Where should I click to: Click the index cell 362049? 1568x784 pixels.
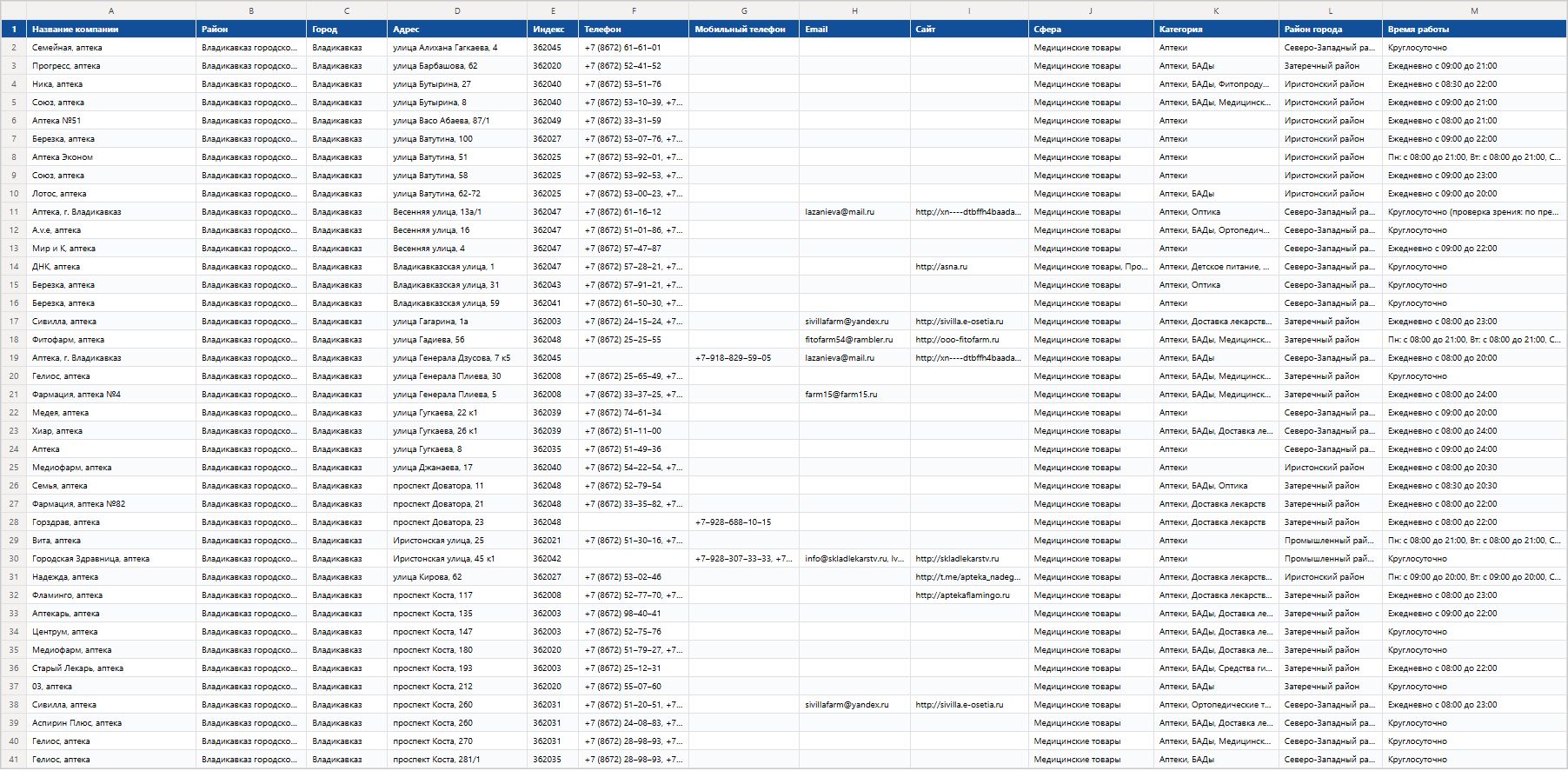pyautogui.click(x=553, y=121)
